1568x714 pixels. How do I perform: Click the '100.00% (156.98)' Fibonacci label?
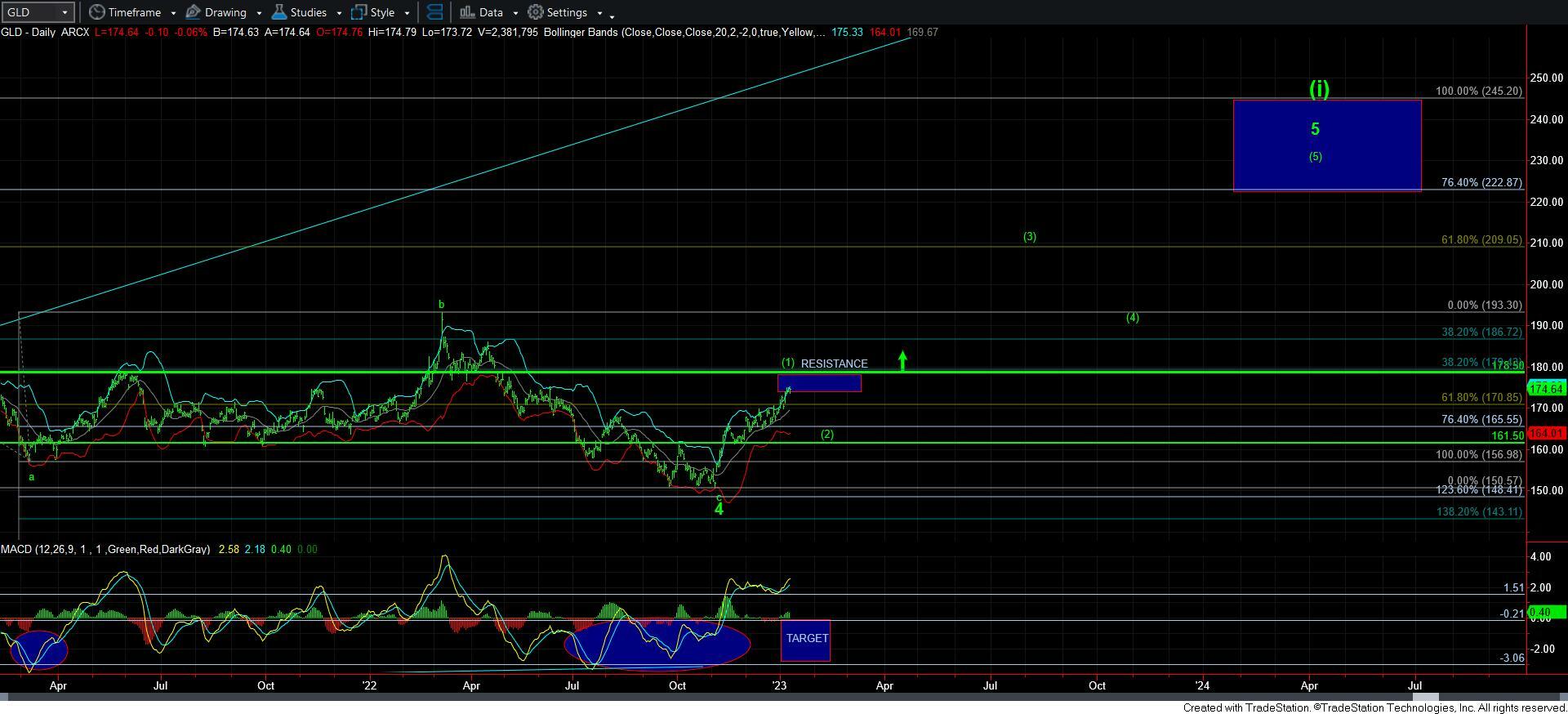tap(1479, 455)
